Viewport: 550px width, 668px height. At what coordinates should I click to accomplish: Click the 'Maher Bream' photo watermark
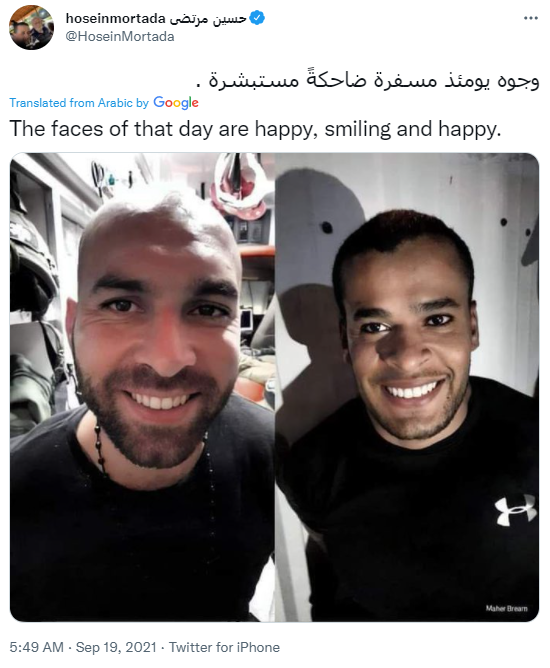tap(507, 608)
